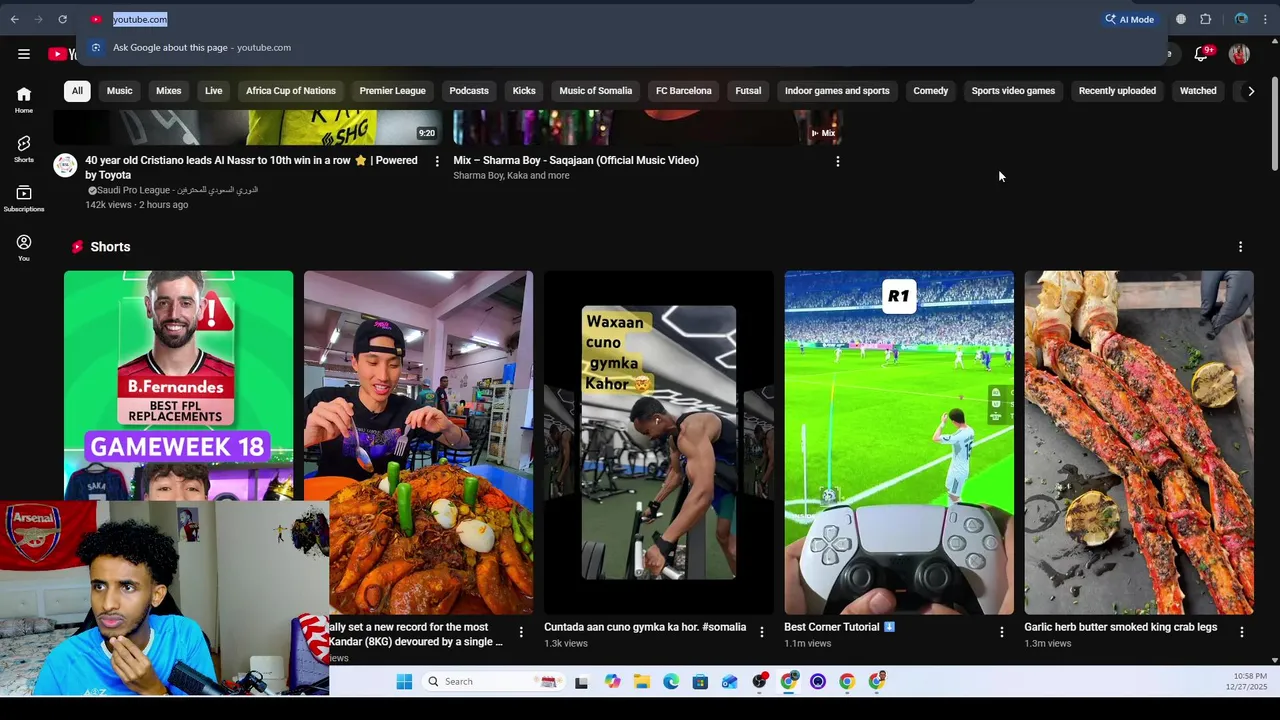Open B.Fernandes Gameweek 18 short thumbnail
This screenshot has width=1280, height=720.
click(179, 385)
